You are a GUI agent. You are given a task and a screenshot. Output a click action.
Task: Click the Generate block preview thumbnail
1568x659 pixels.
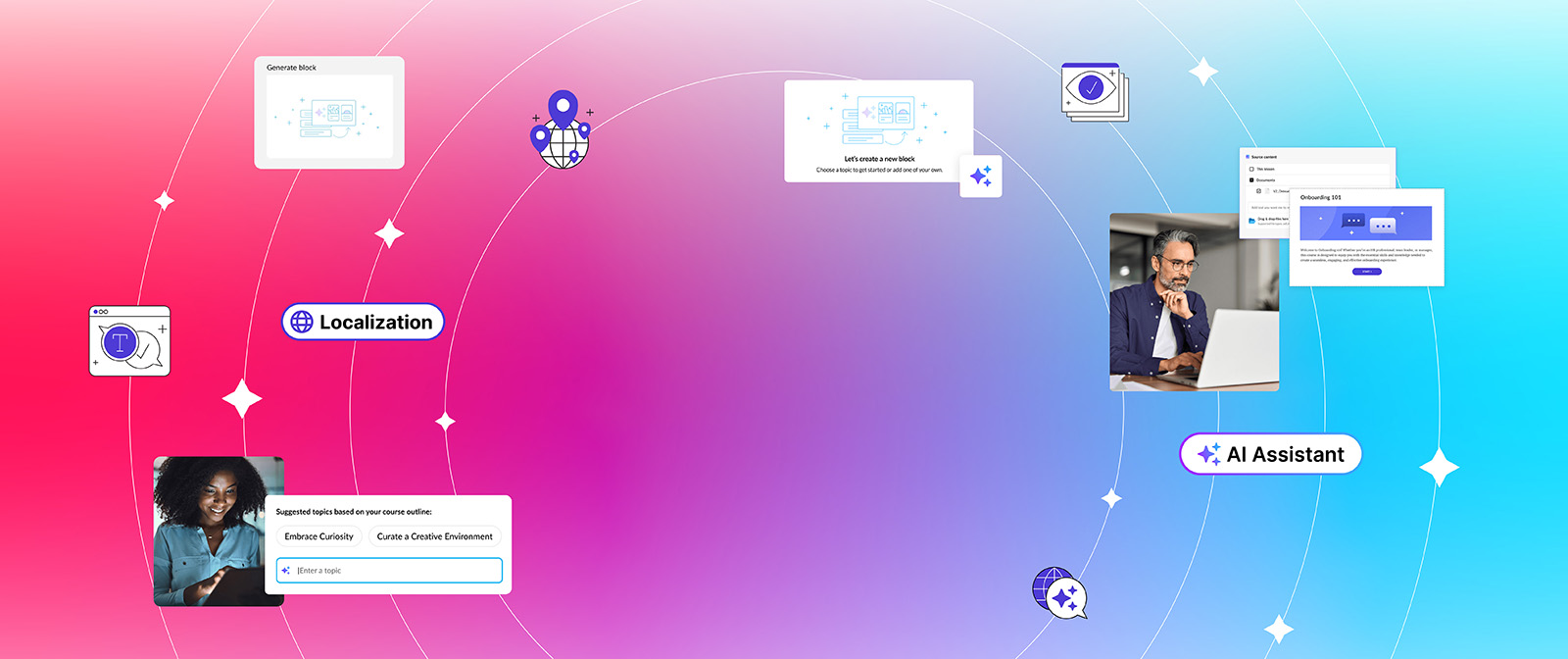[330, 118]
